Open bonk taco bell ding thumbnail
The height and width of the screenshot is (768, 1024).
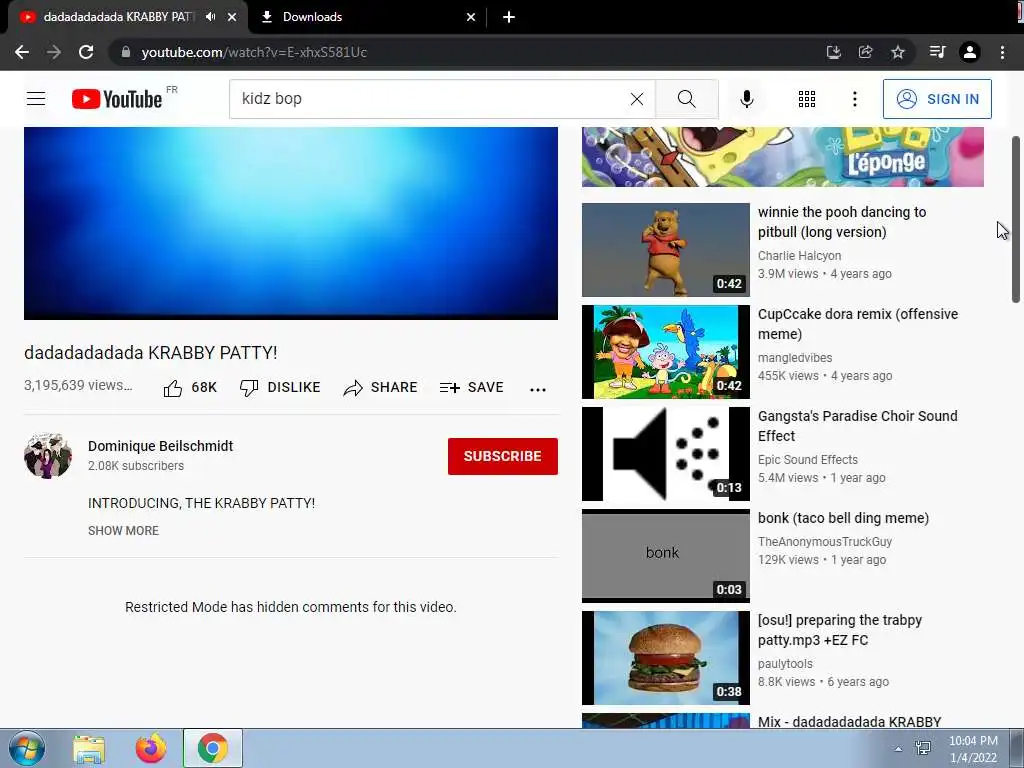pos(665,556)
